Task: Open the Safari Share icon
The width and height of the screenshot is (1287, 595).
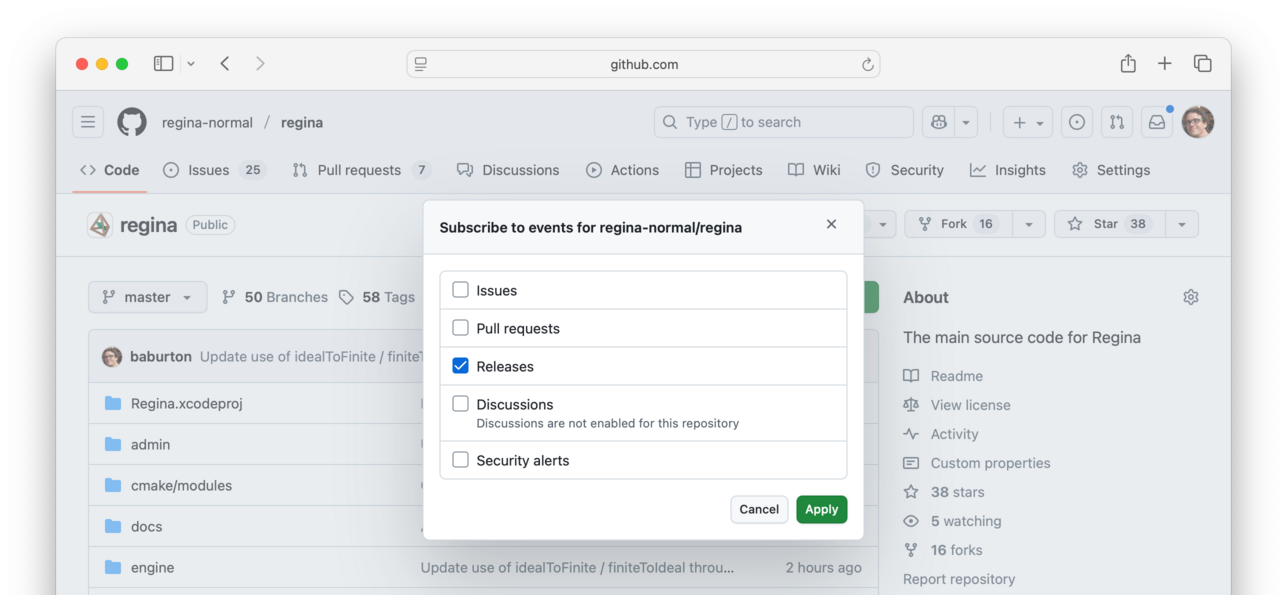Action: (x=1128, y=63)
